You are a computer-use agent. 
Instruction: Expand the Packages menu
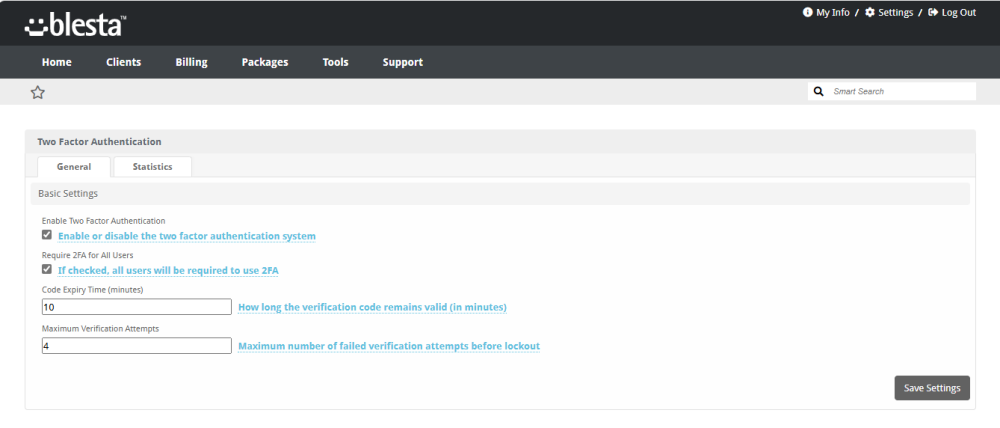click(x=265, y=62)
